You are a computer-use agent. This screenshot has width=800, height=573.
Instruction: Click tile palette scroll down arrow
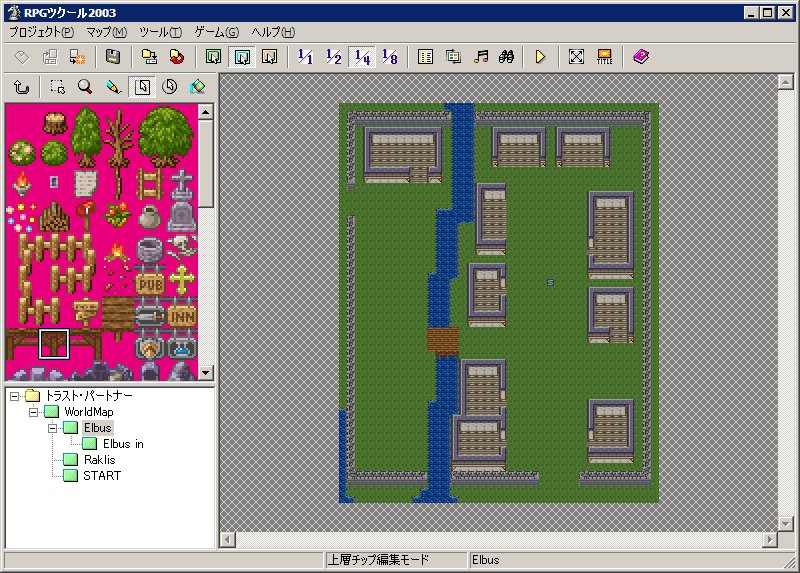206,372
